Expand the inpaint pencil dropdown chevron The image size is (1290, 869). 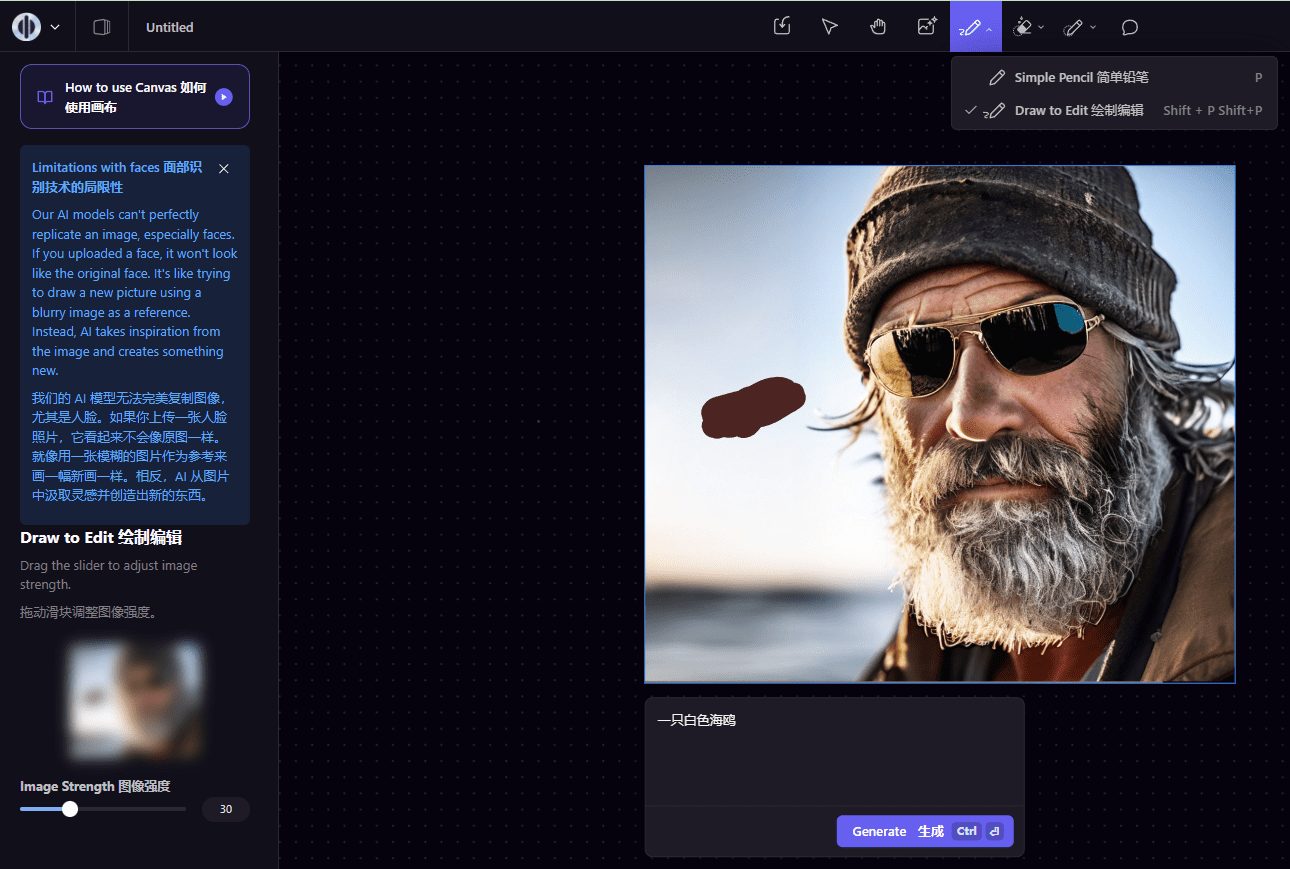click(x=1093, y=27)
